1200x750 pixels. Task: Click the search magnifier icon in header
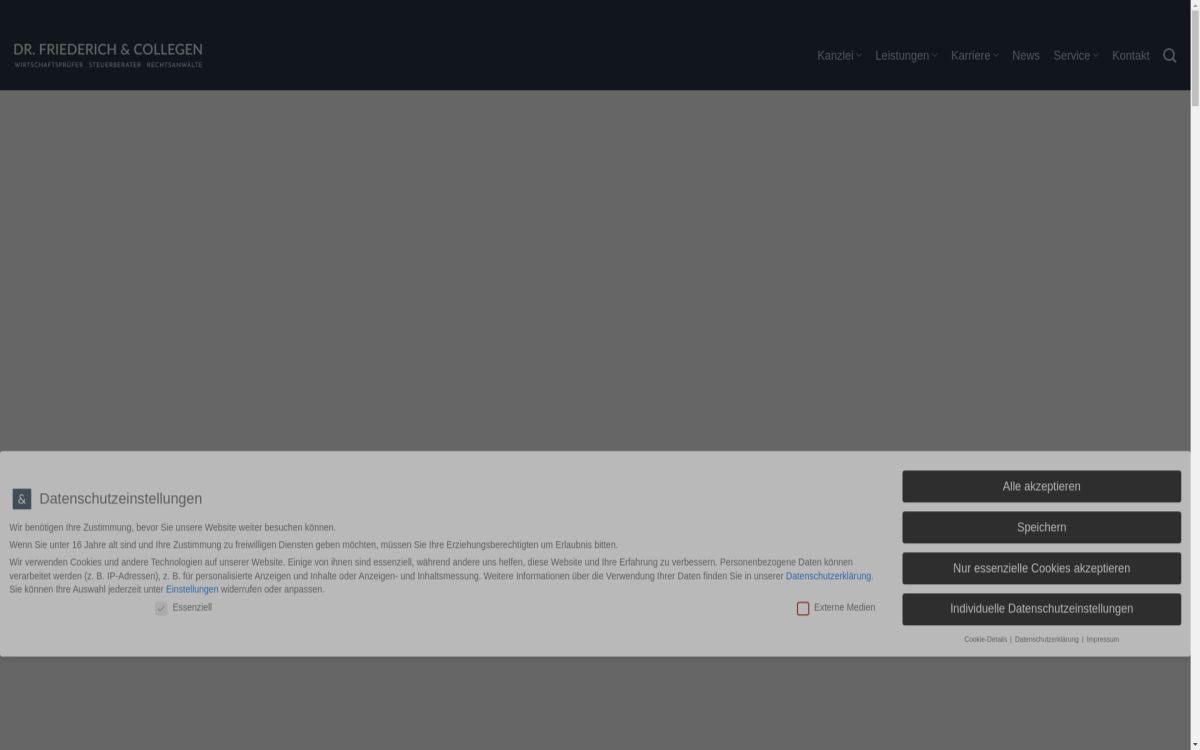[1169, 56]
